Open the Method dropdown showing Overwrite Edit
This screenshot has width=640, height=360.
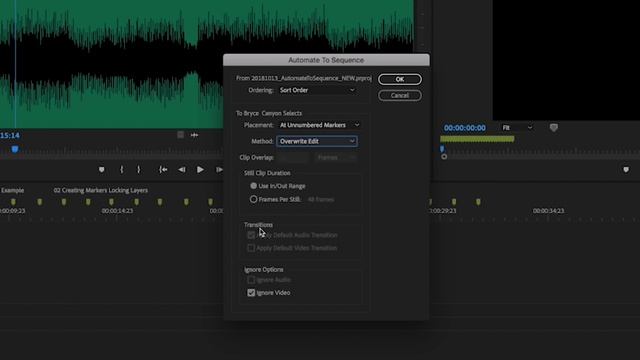(x=317, y=141)
